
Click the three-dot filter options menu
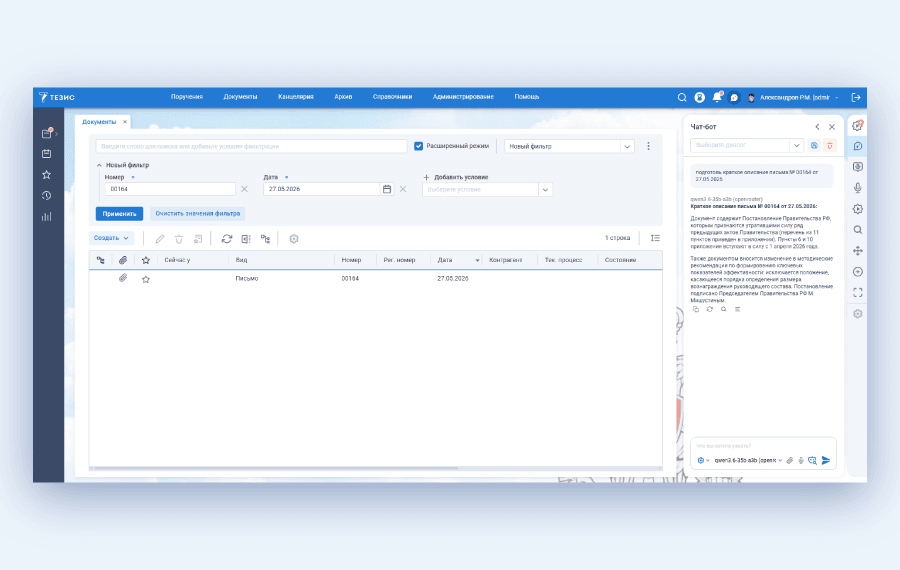[x=649, y=146]
